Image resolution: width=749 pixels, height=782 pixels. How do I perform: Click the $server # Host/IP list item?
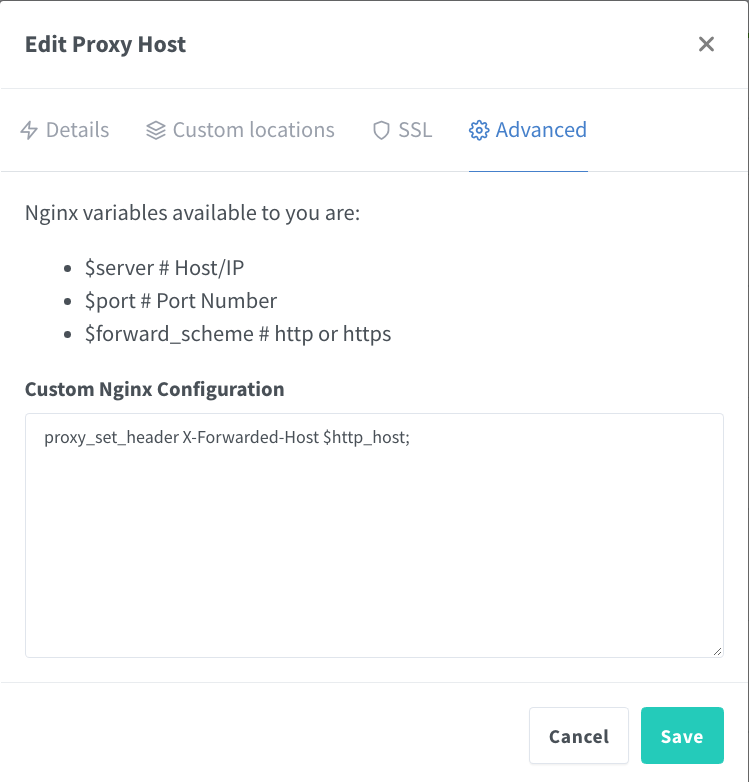[164, 268]
